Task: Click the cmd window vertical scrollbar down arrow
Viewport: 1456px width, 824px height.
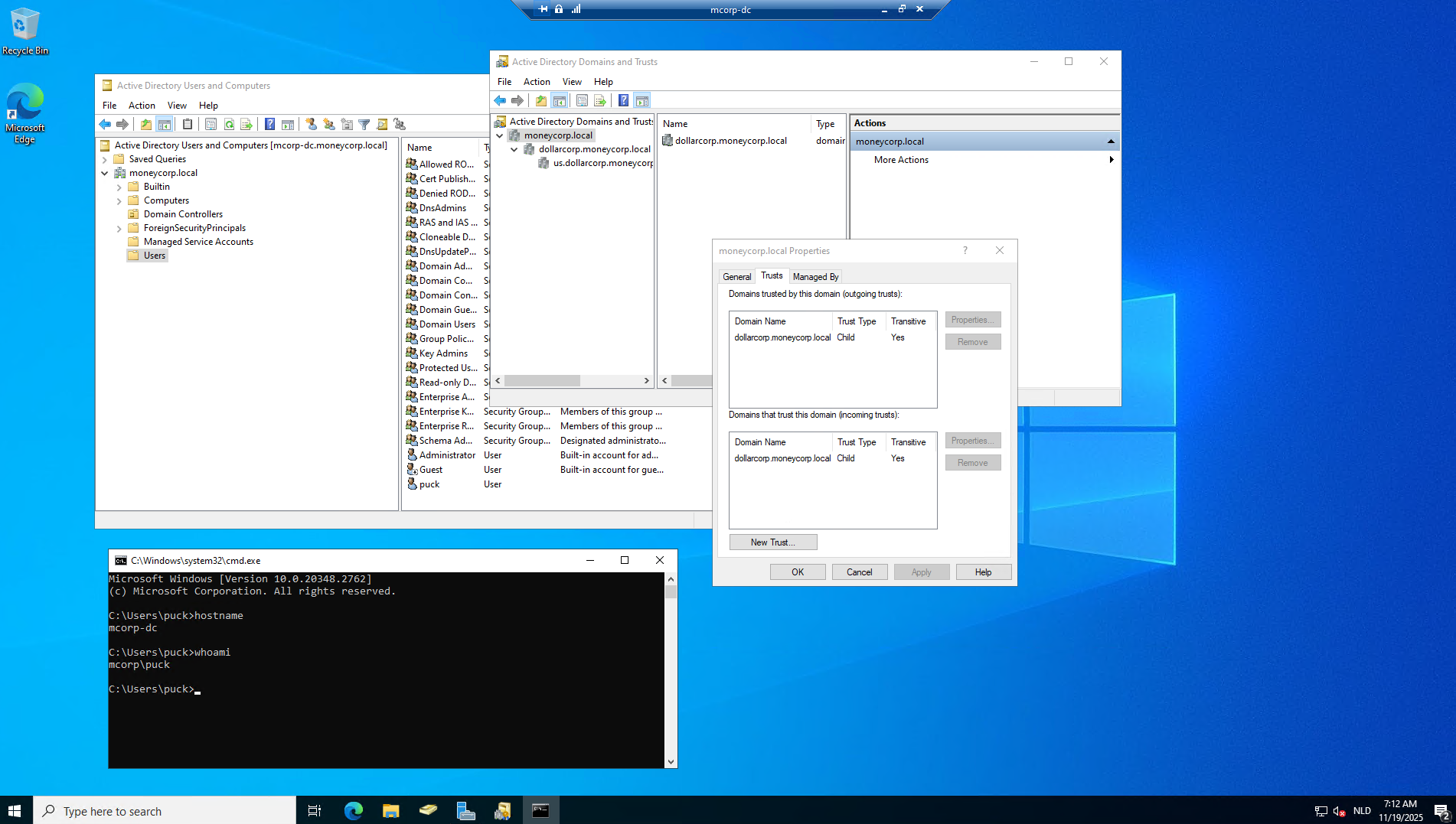Action: click(x=671, y=761)
